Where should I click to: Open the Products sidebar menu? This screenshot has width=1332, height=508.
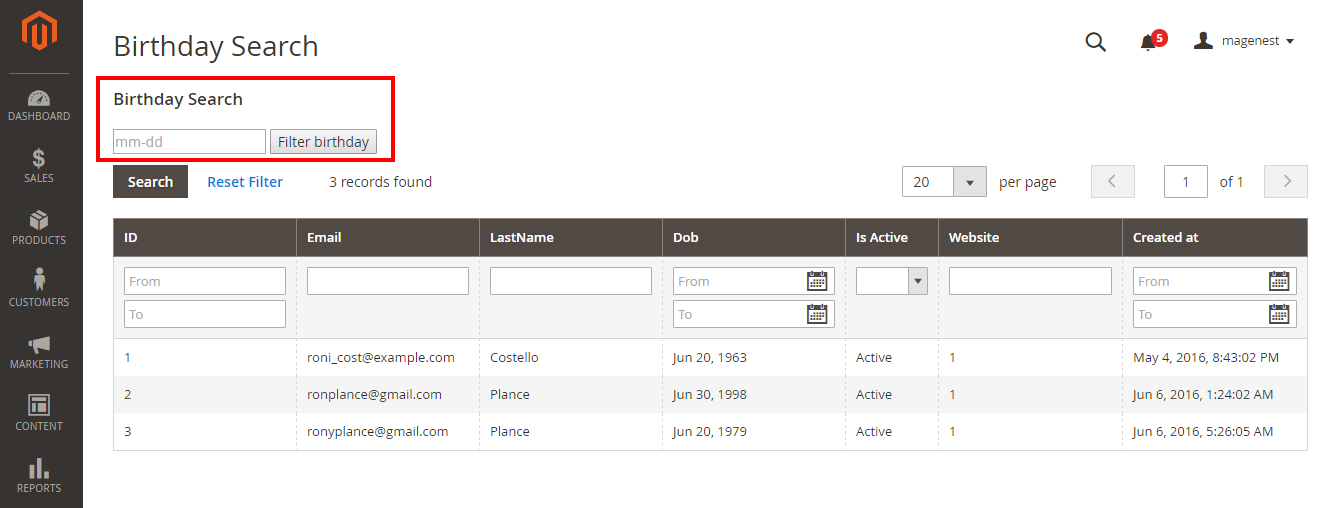pyautogui.click(x=40, y=229)
